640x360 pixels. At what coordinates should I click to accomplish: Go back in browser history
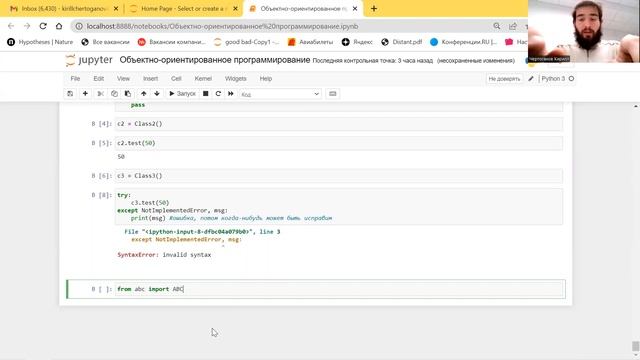[11, 26]
